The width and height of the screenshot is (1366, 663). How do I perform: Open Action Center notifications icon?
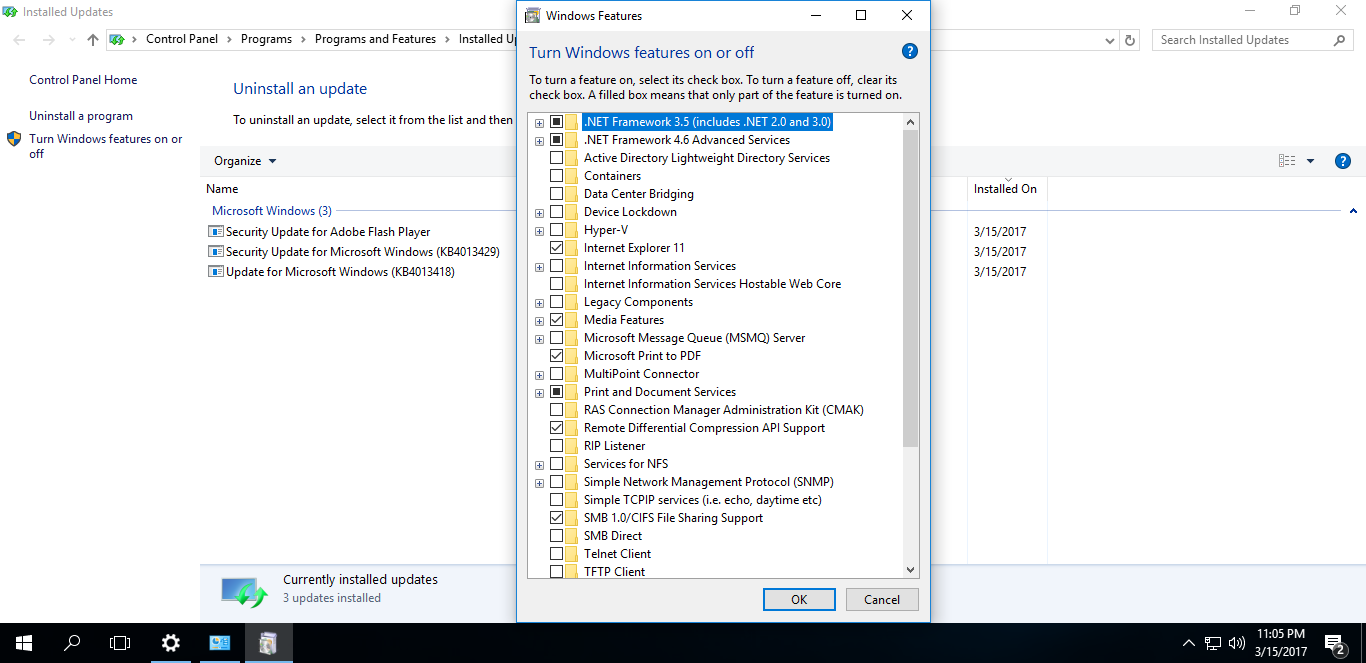pos(1334,643)
